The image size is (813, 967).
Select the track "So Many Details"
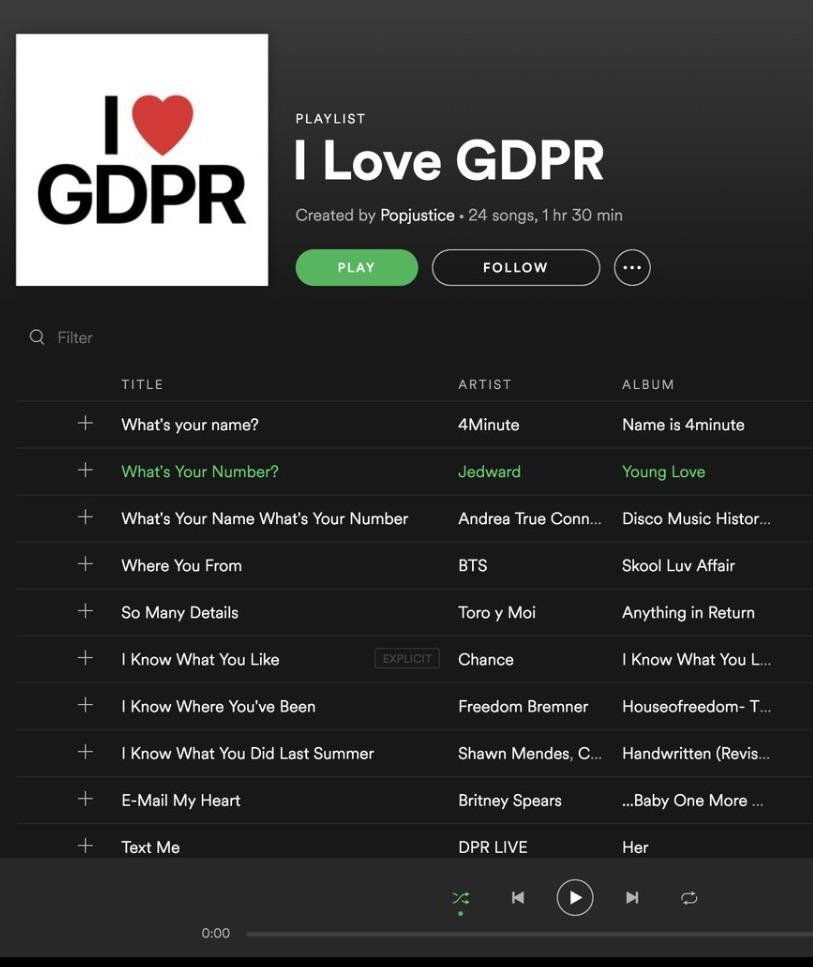point(180,612)
